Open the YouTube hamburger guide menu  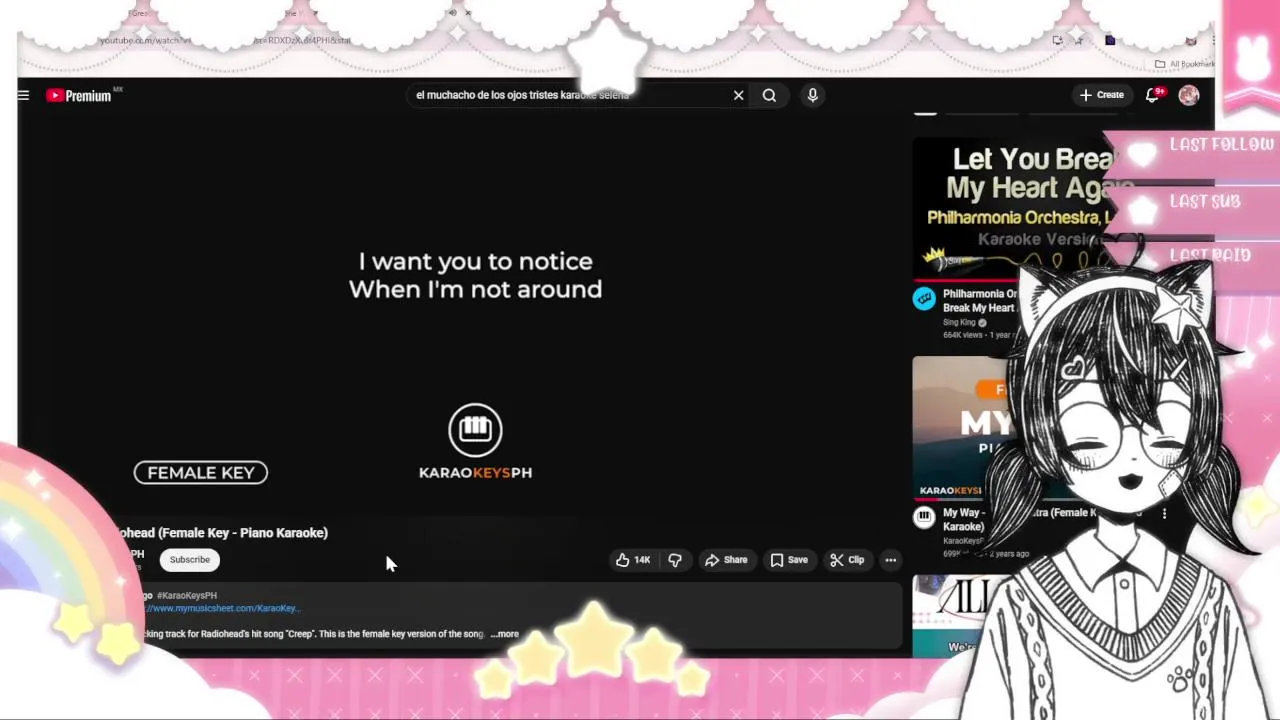(23, 95)
